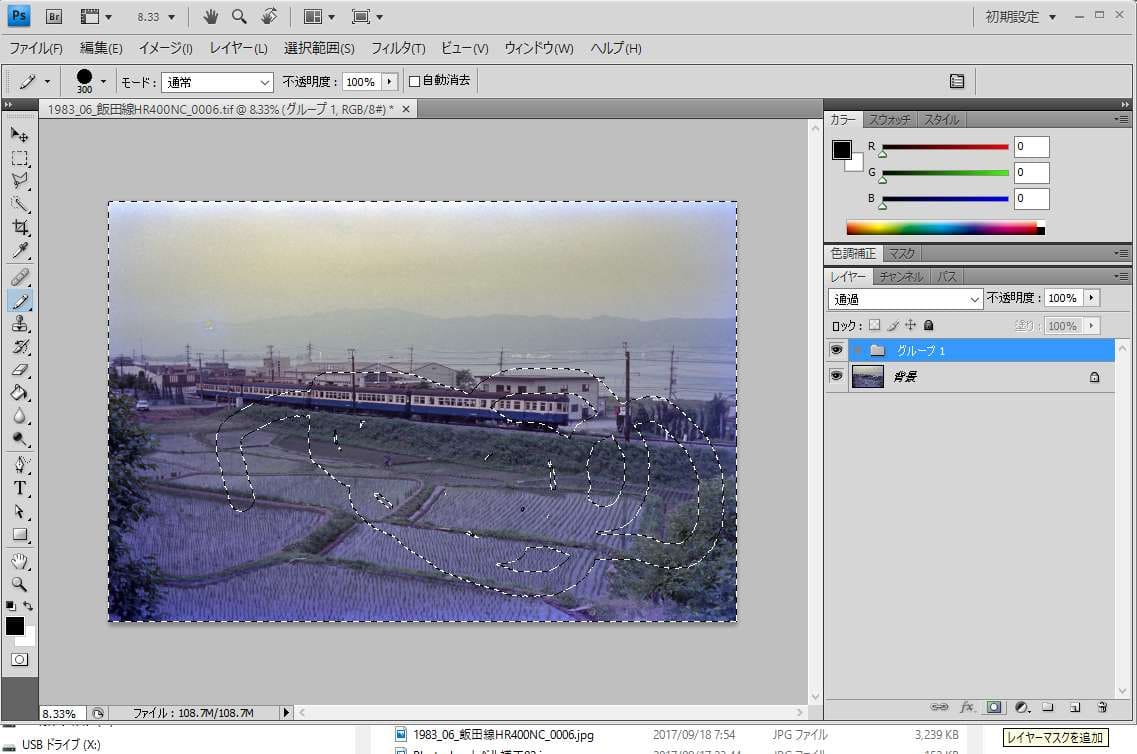Click the Add Layer Mask icon
1137x754 pixels.
[994, 707]
